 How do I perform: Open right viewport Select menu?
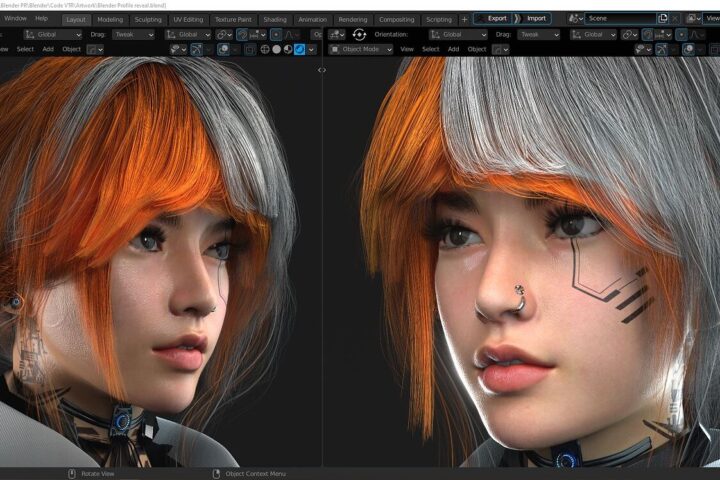(x=431, y=49)
